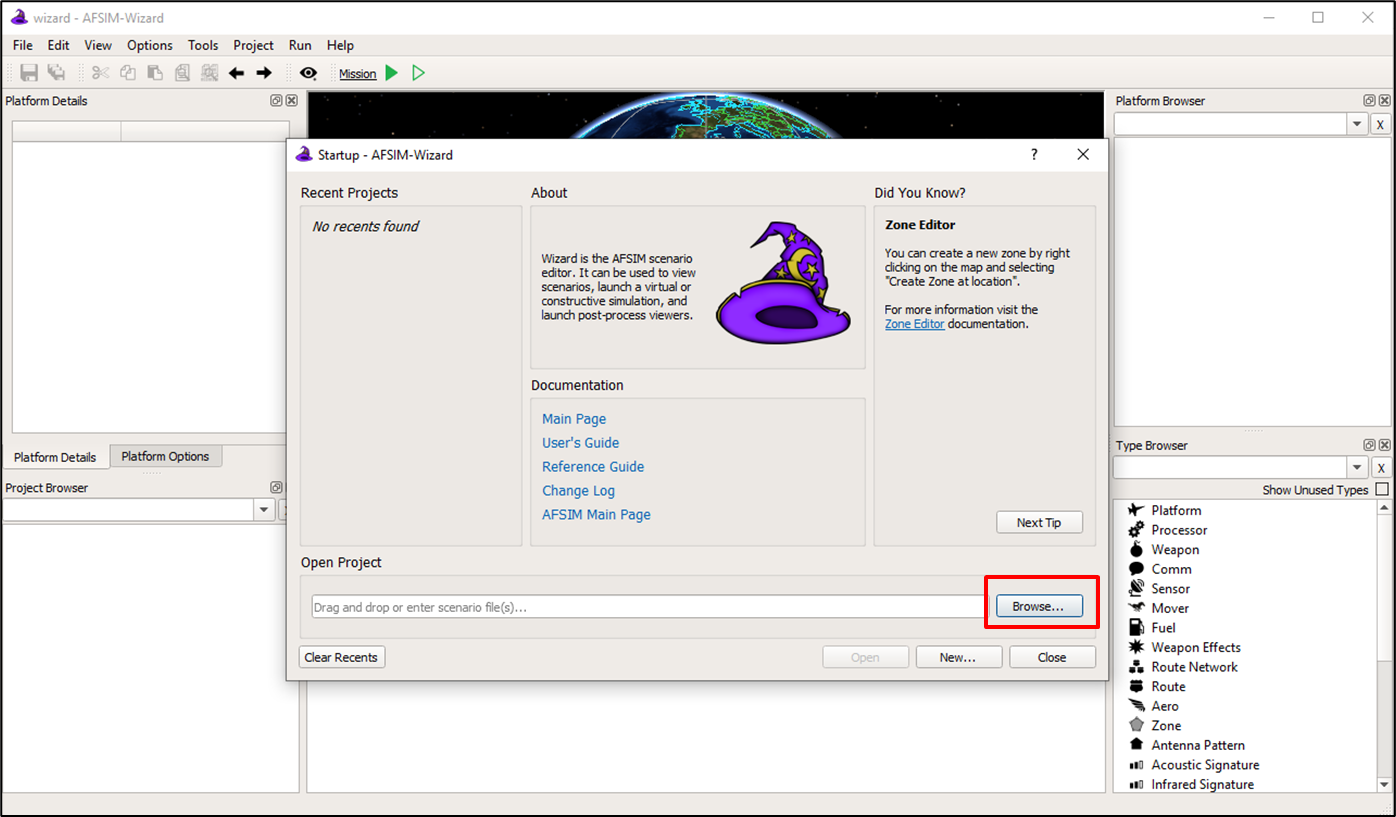1396x817 pixels.
Task: Float the Project Browser panel
Action: point(276,488)
